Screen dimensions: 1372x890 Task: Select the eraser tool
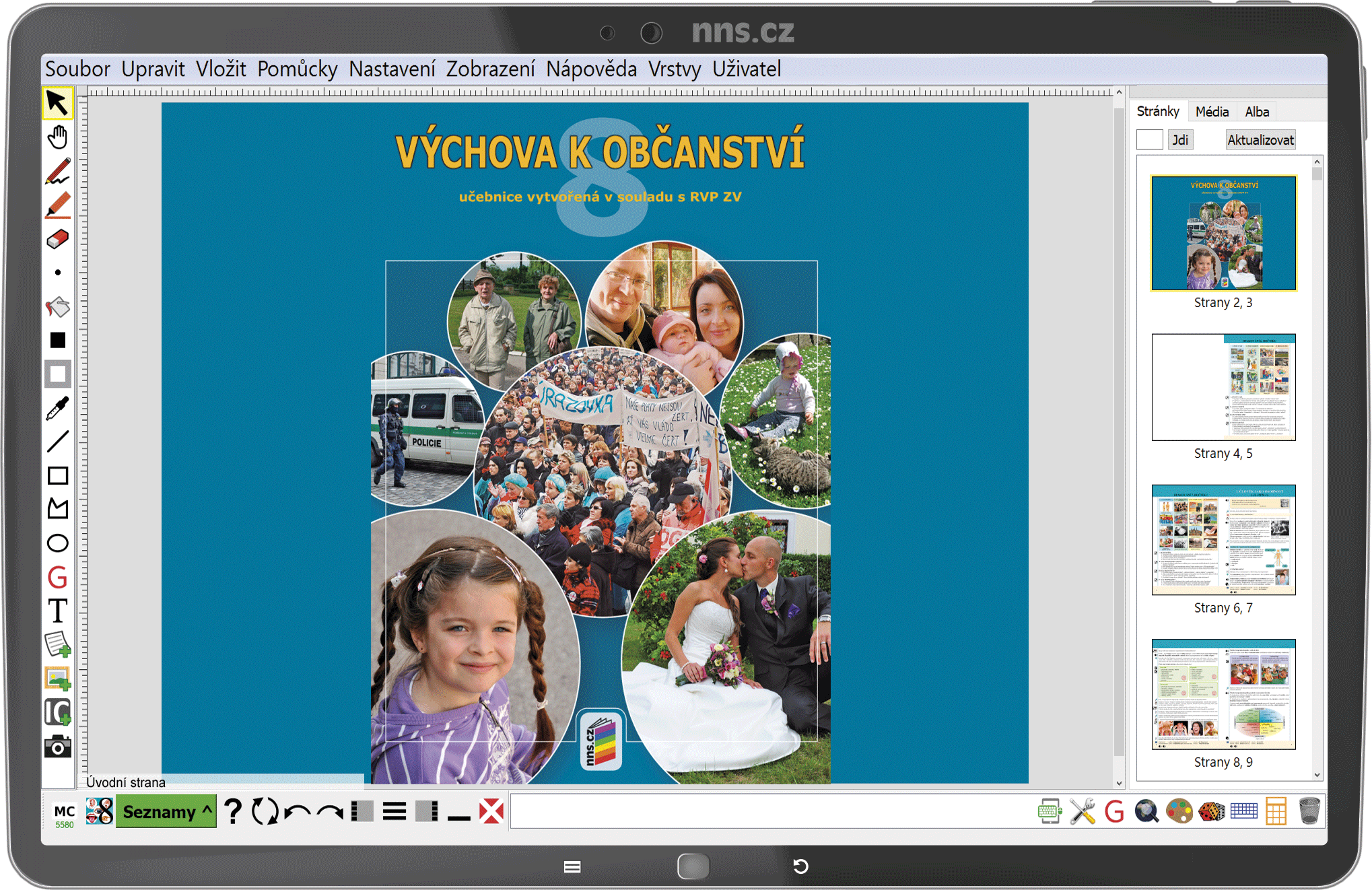click(58, 239)
